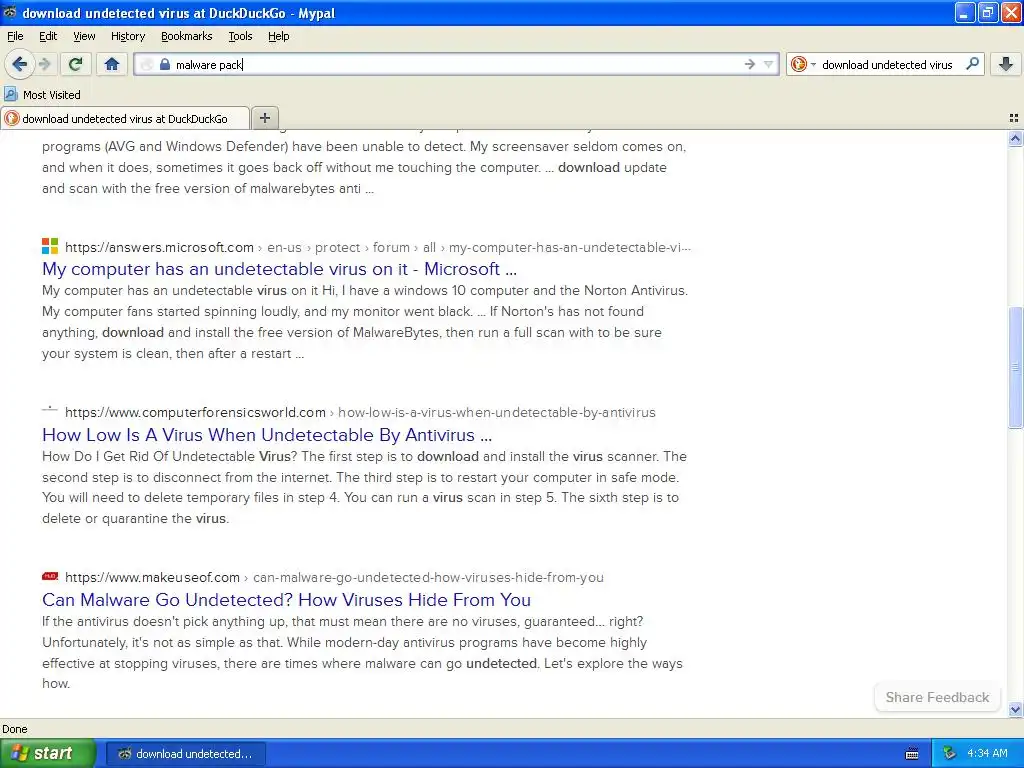Reload the page with the refresh icon
The image size is (1024, 768).
pos(75,64)
